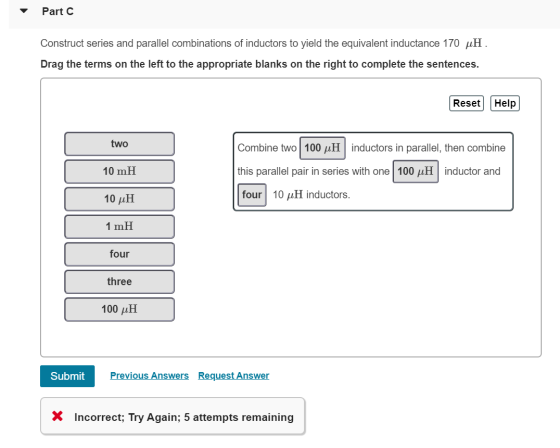The width and height of the screenshot is (560, 448).
Task: Select the '1 mH' term tile
Action: 119,226
